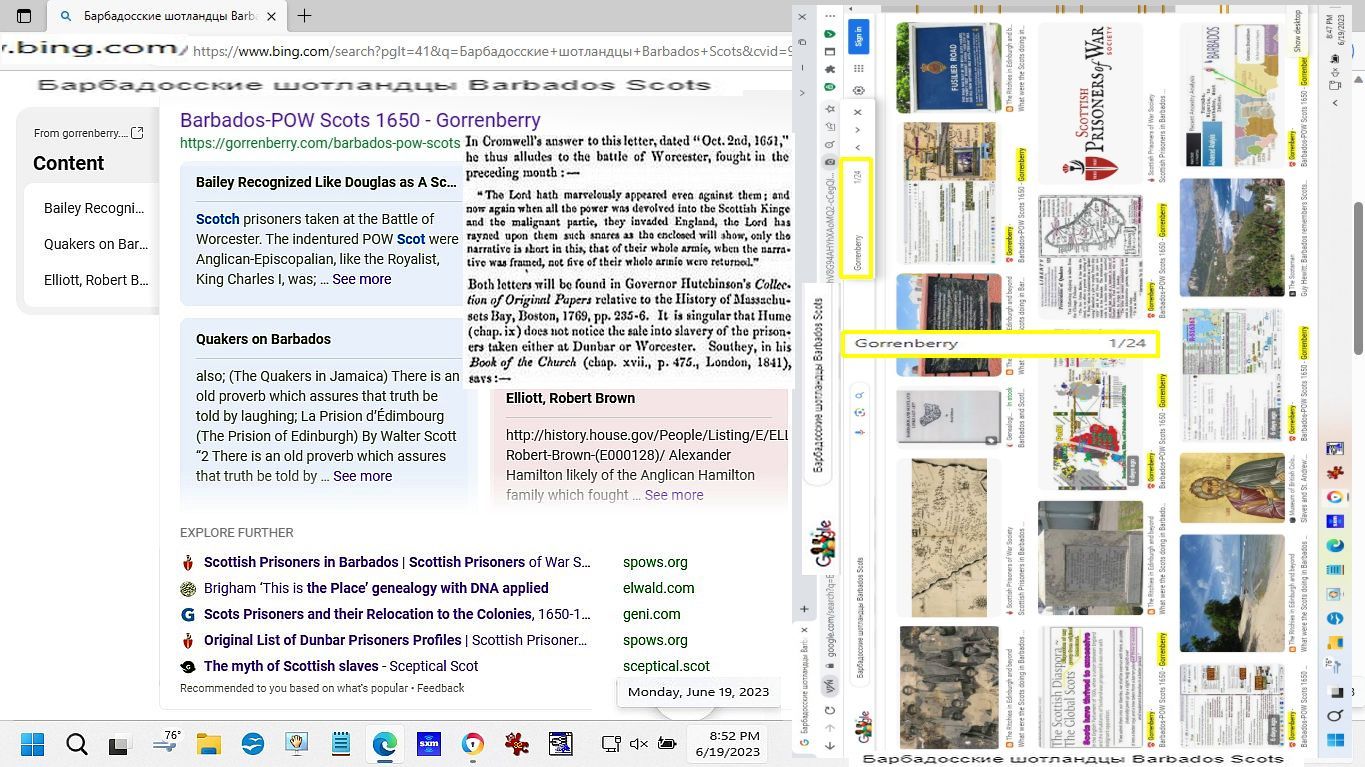Open Google apps grid in rotated window
The image size is (1365, 767).
pyautogui.click(x=858, y=68)
